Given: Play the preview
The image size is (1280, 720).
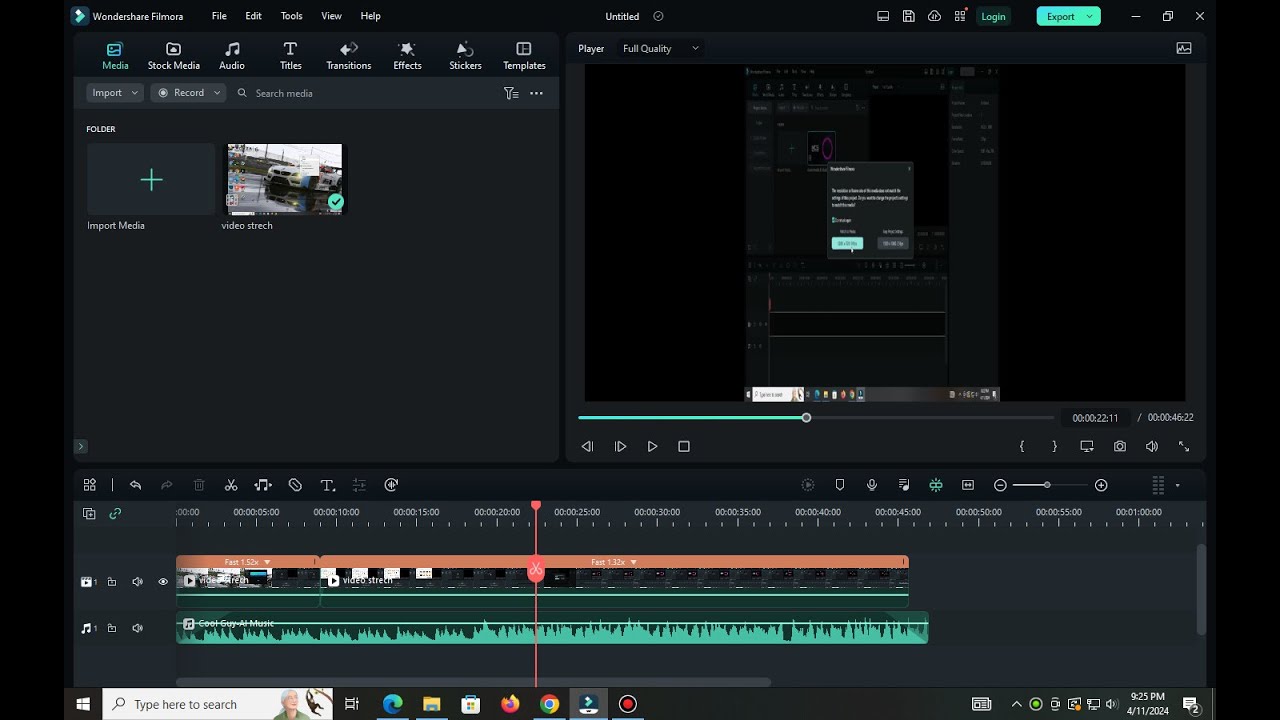Looking at the screenshot, I should coord(652,447).
